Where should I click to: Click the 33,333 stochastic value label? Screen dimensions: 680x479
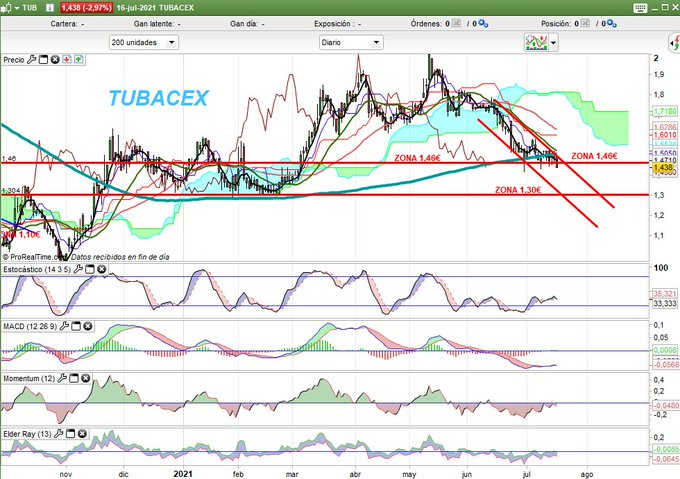coord(665,303)
